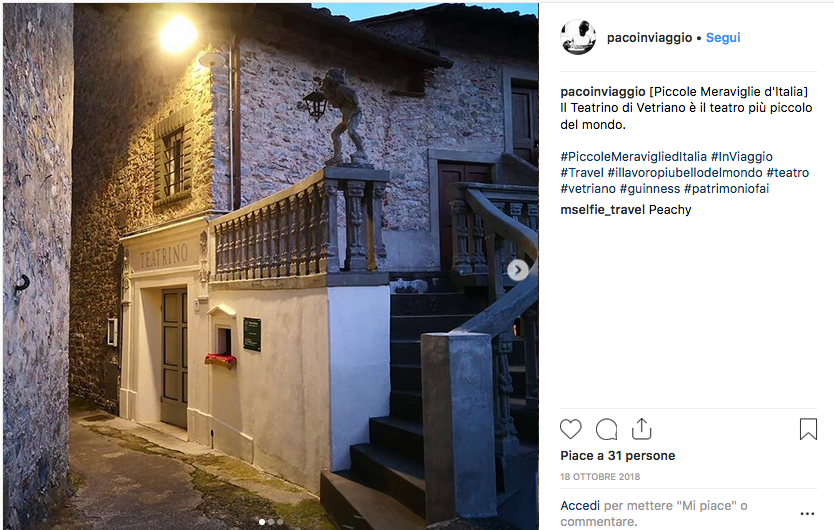834x530 pixels.
Task: Select the first carousel dot indicator
Action: (262, 522)
